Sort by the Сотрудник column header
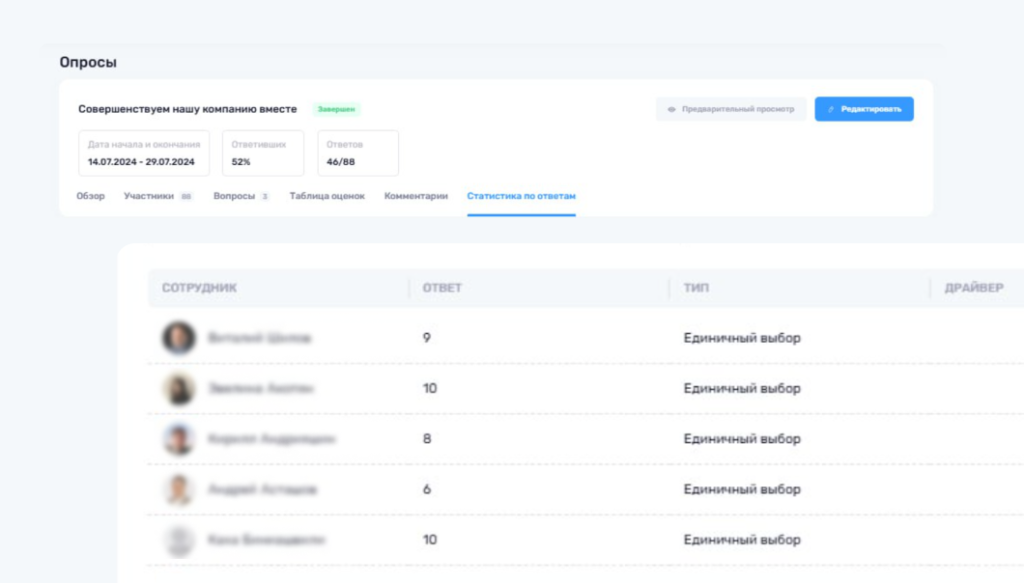This screenshot has height=583, width=1024. click(199, 288)
